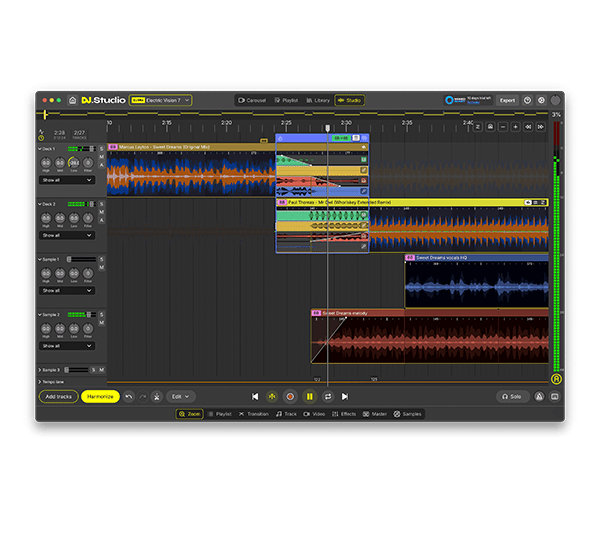The image size is (600, 543).
Task: Expand the Tempo lane row
Action: (x=39, y=382)
